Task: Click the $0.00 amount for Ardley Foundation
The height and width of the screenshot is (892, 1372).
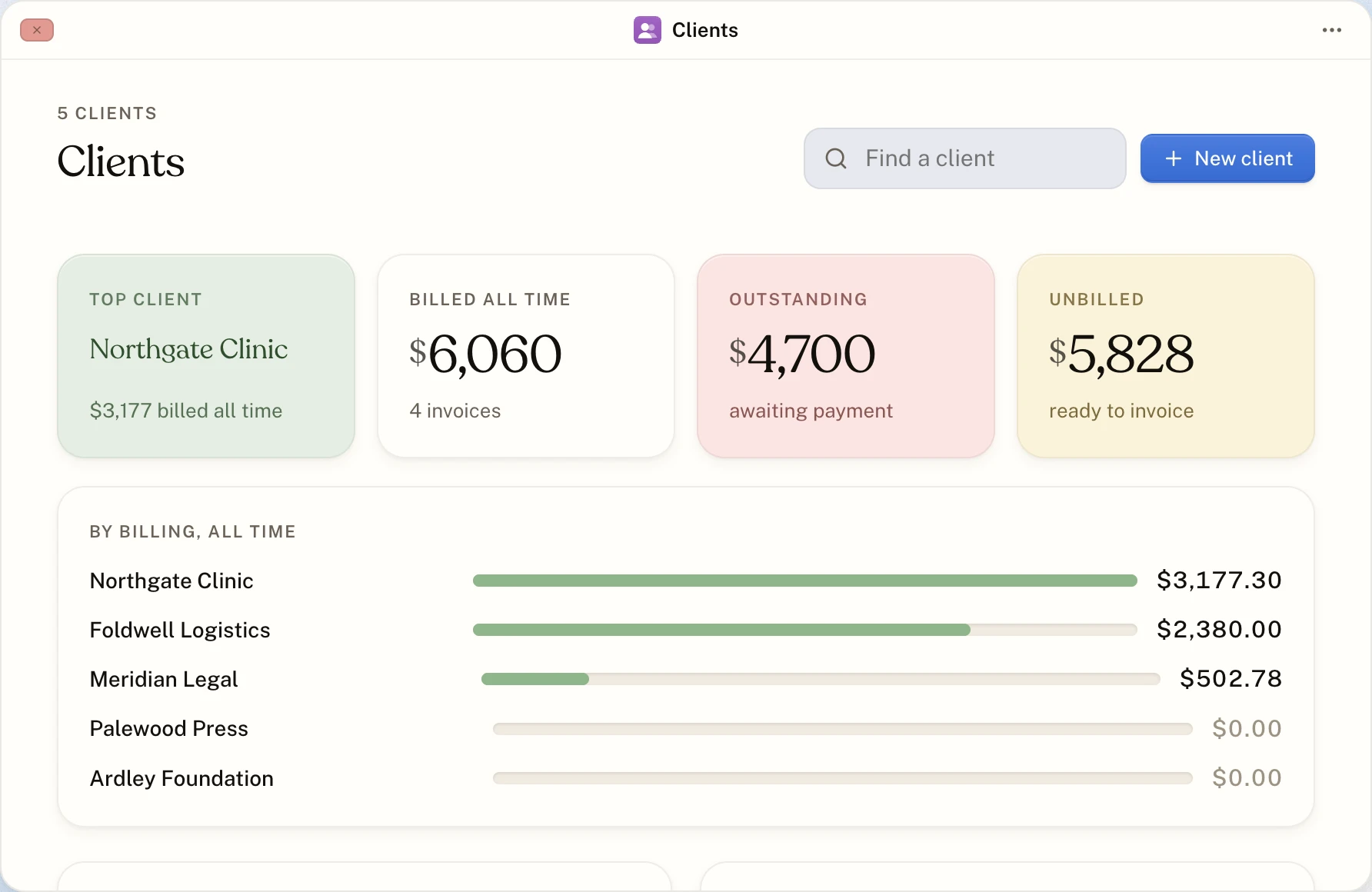Action: (x=1247, y=777)
